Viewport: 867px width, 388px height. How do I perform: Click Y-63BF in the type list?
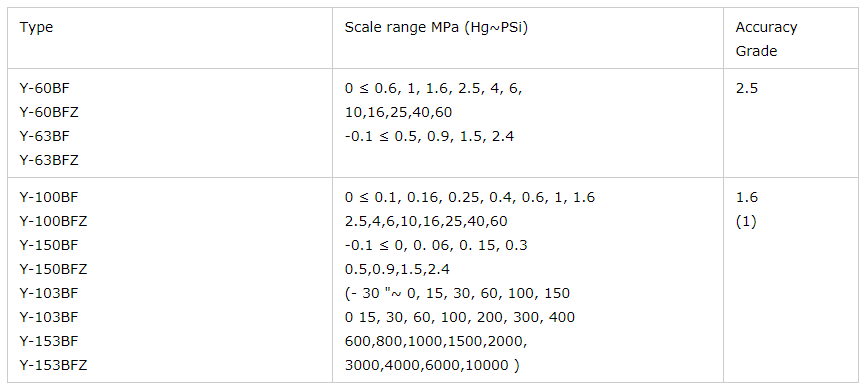[x=45, y=136]
